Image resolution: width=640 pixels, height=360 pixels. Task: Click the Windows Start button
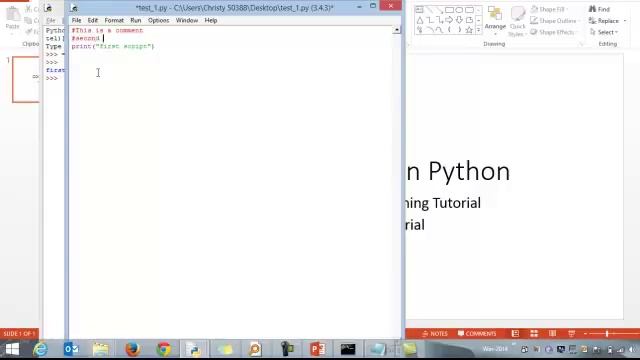click(12, 349)
